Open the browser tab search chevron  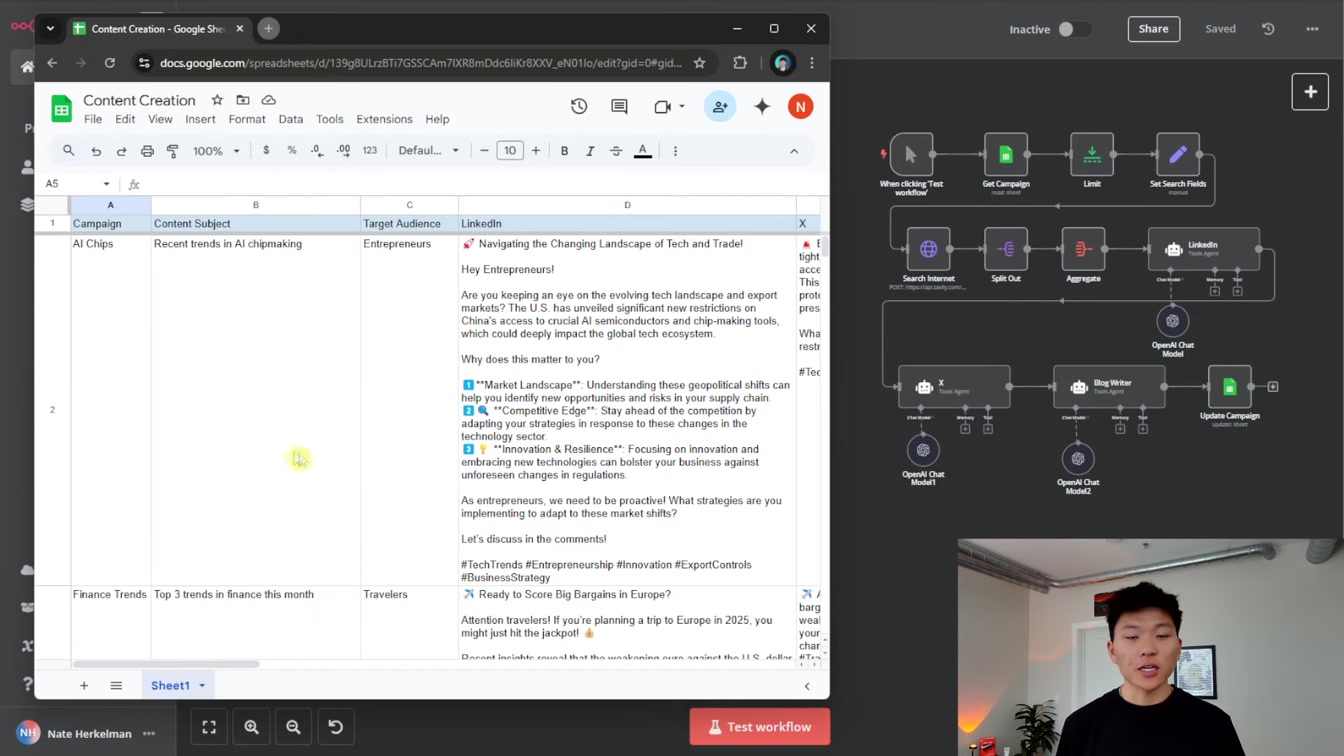click(x=50, y=29)
